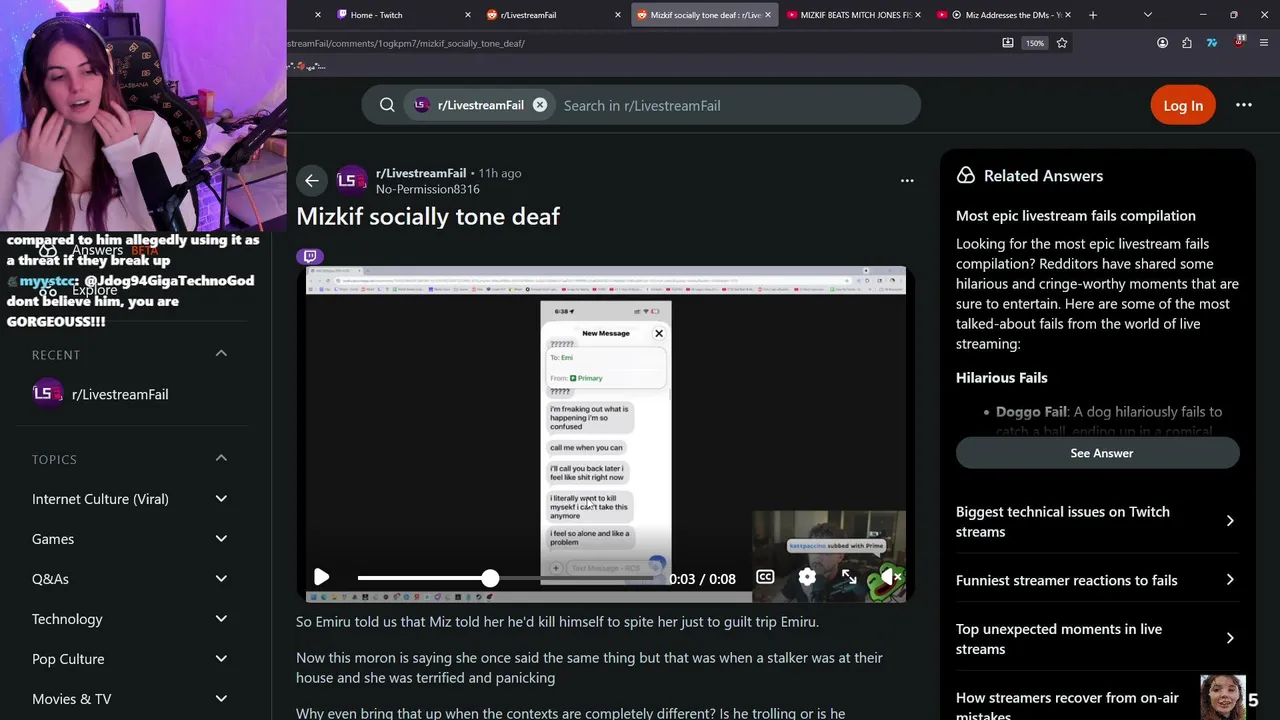Open a new browser tab

point(1092,15)
